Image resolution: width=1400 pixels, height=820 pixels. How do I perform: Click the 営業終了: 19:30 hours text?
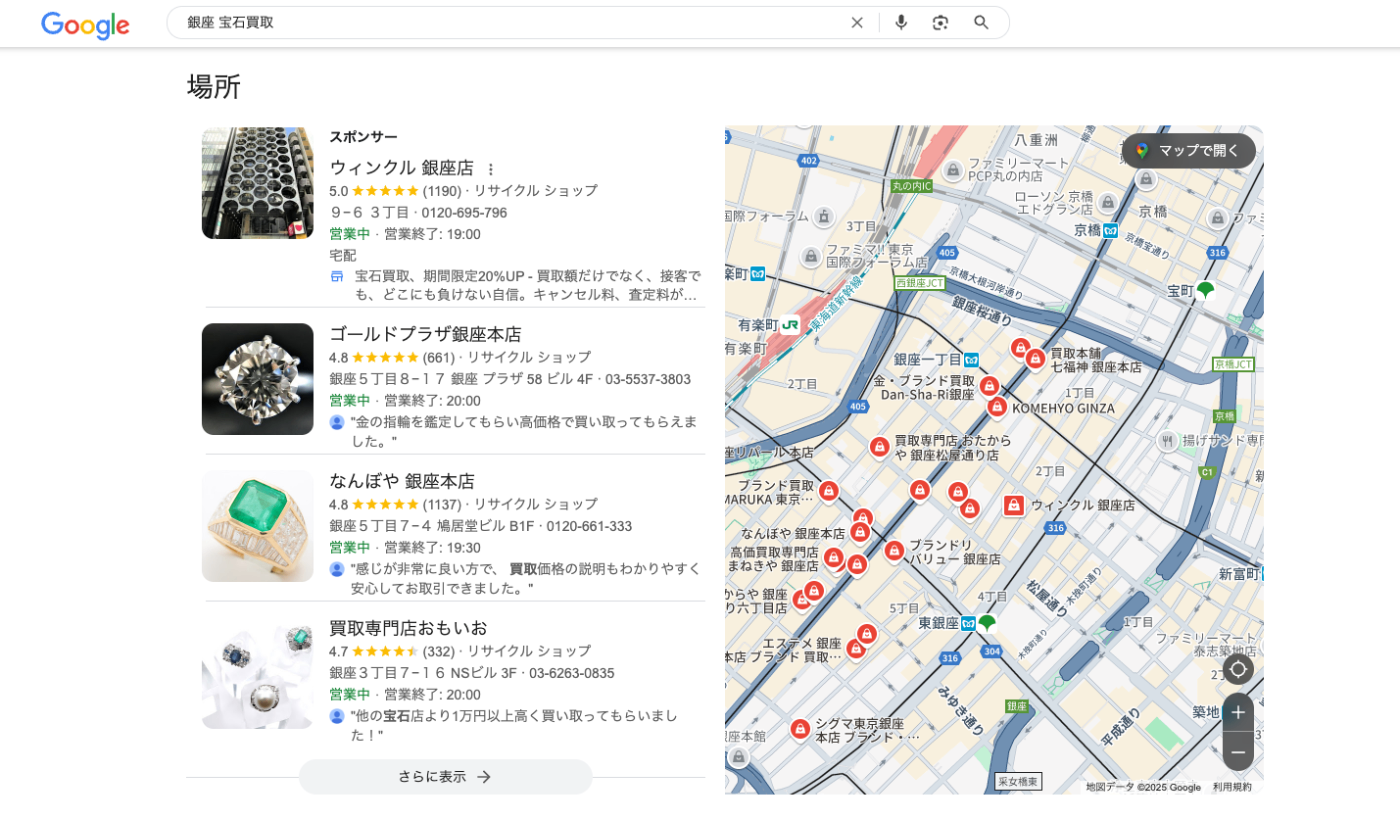click(432, 547)
